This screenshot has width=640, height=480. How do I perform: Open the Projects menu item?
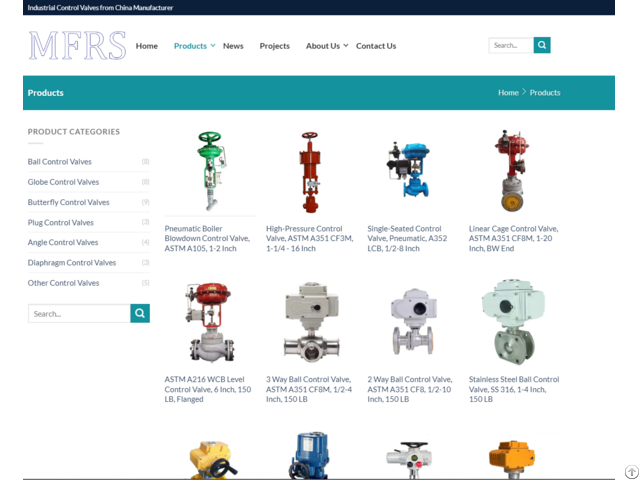275,46
